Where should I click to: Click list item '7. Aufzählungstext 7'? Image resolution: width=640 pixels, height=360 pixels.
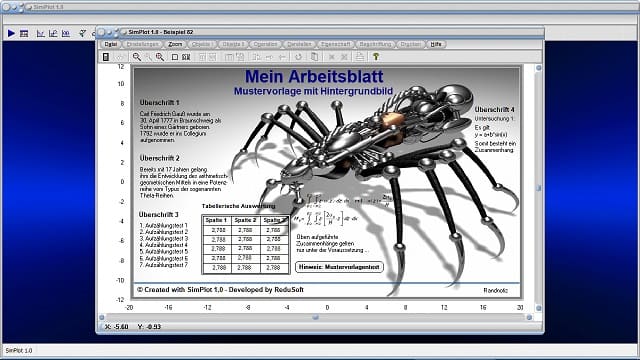[x=163, y=265]
